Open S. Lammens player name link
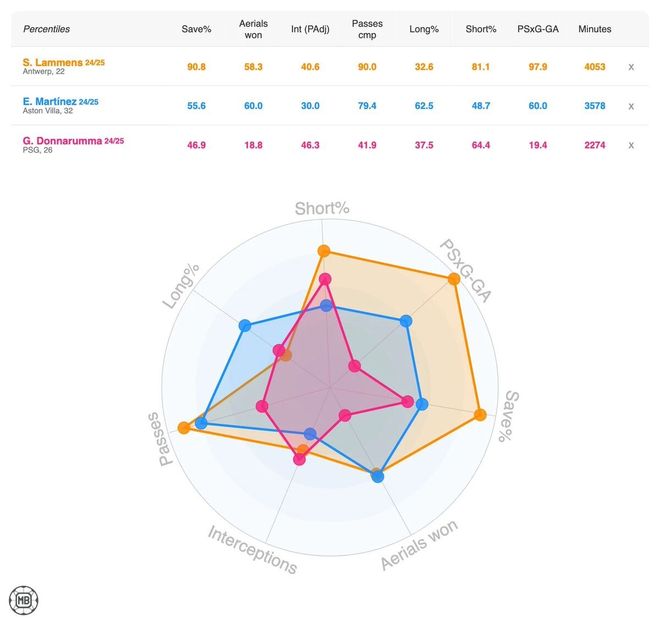Screen dimensions: 660x624 (53, 62)
